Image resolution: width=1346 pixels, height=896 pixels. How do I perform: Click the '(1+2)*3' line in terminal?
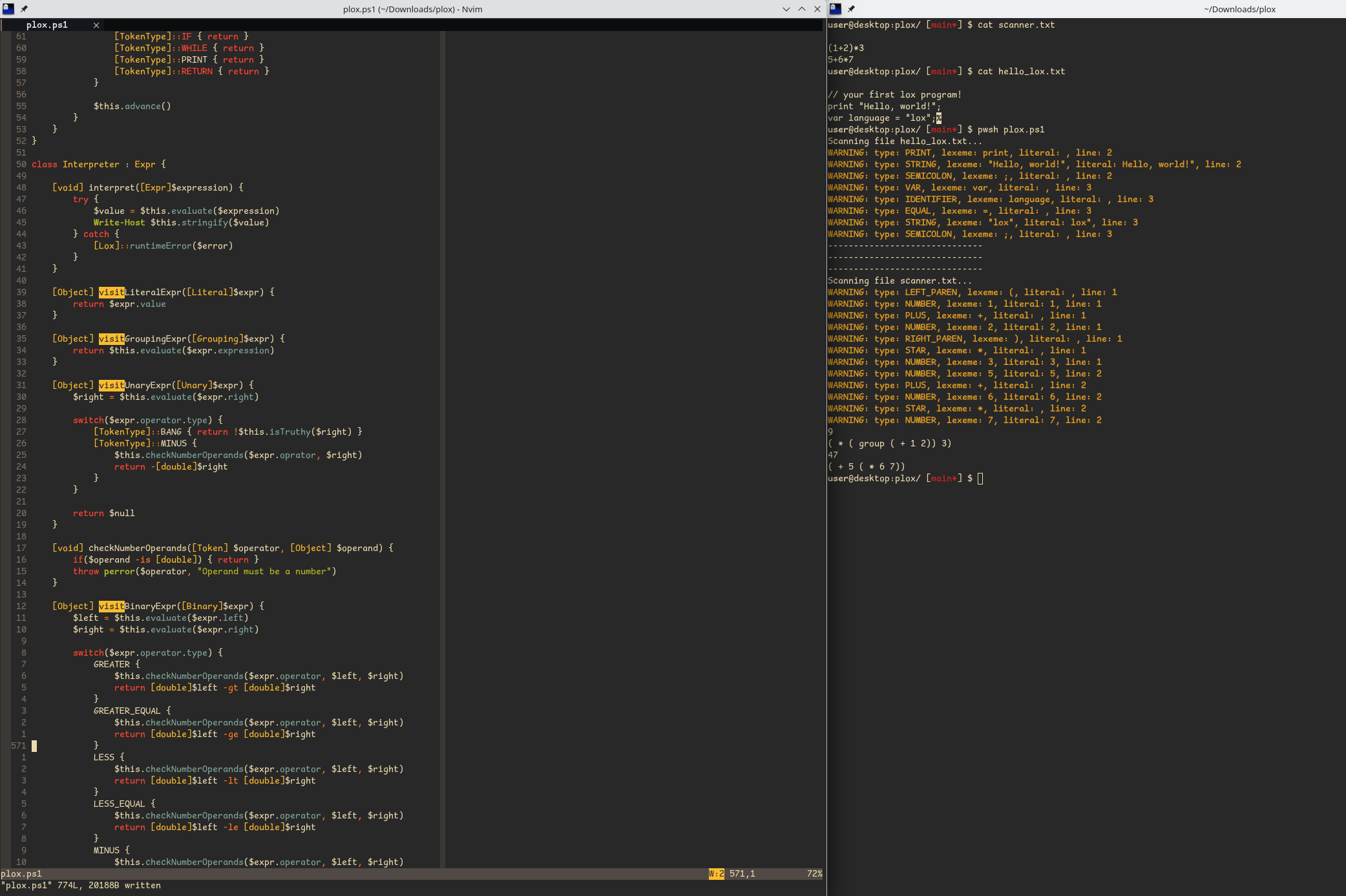[846, 48]
